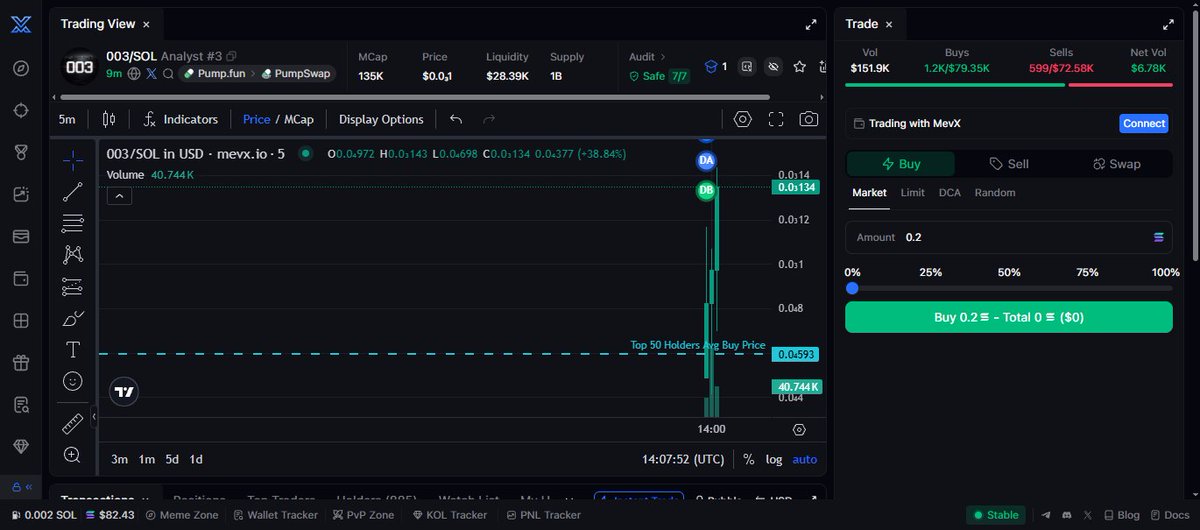
Task: Open chart settings hexagon icon
Action: 742,119
